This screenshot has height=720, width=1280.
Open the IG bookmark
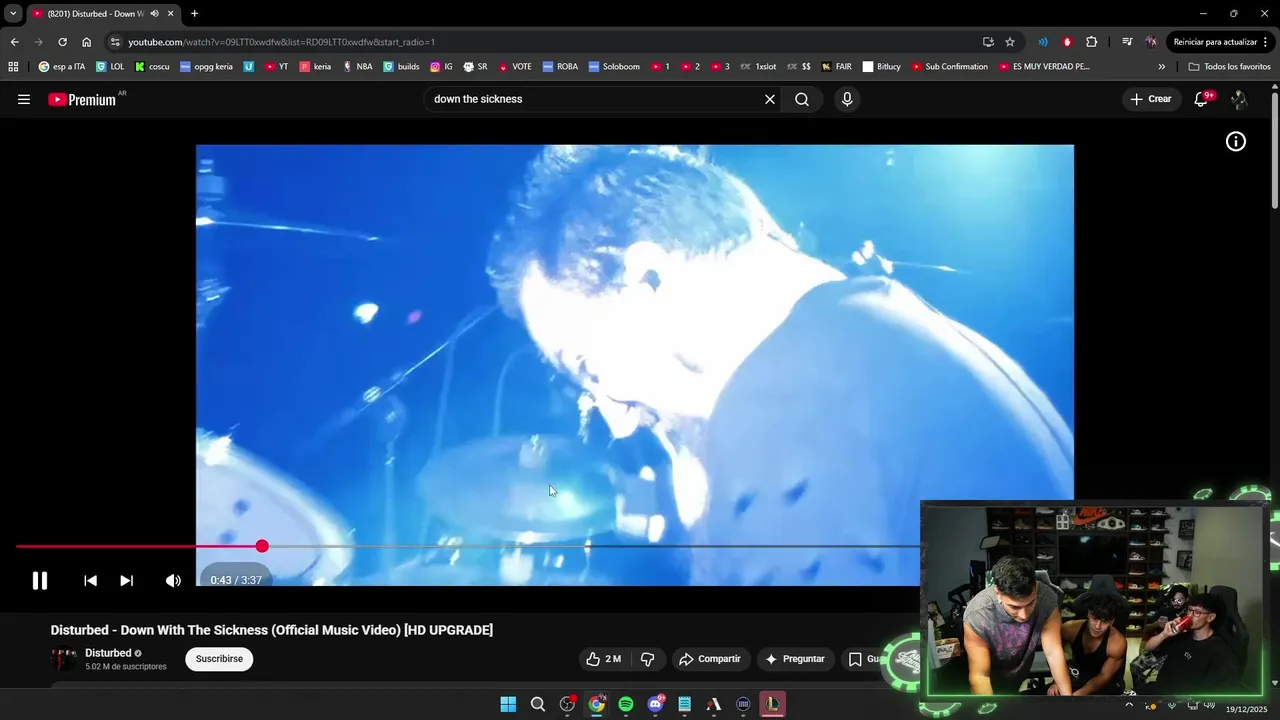pos(441,67)
